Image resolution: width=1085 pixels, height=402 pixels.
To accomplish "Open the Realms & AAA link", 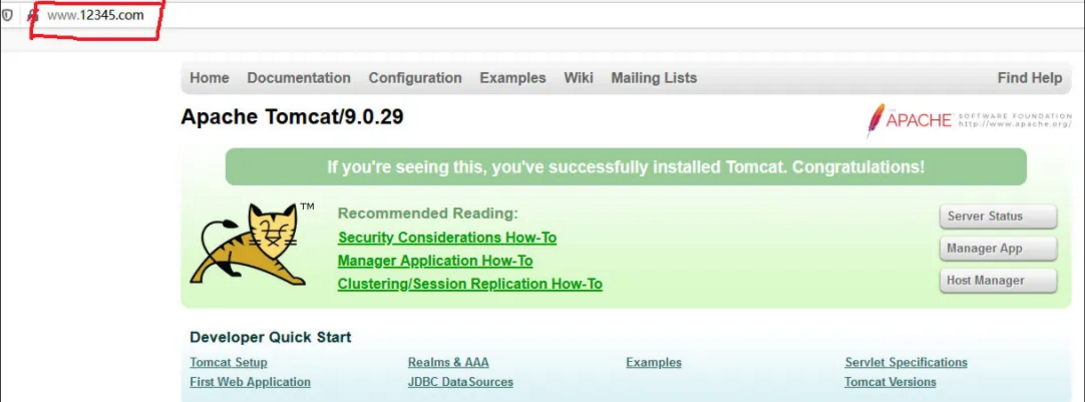I will [448, 363].
